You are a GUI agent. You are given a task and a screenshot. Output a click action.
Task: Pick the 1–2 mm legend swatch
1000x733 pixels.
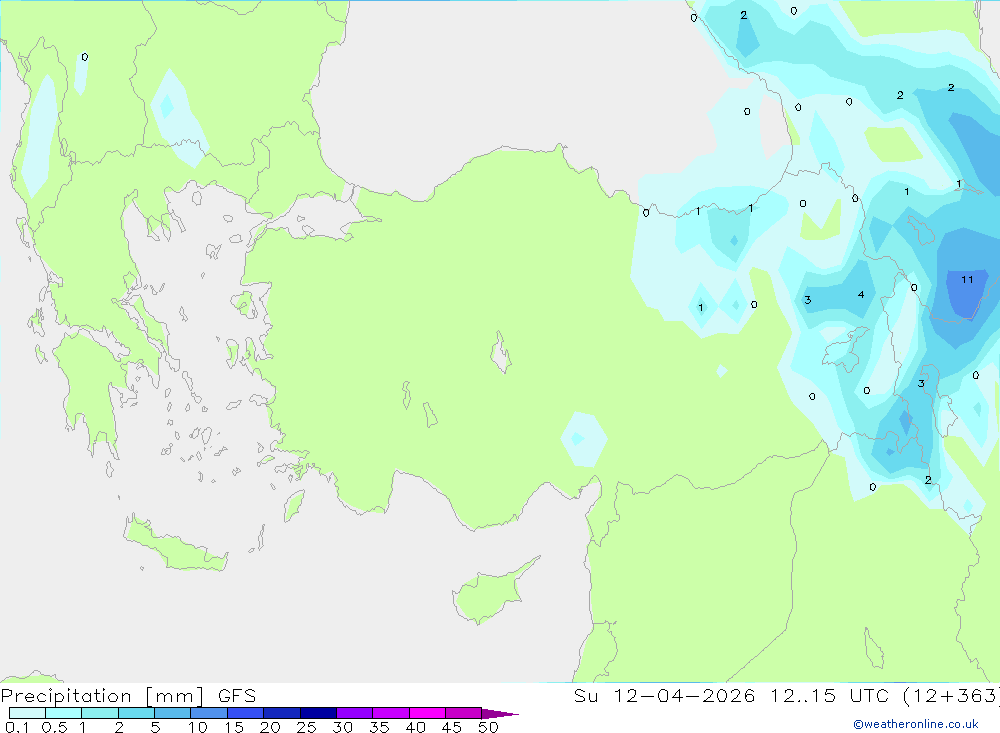pos(100,713)
